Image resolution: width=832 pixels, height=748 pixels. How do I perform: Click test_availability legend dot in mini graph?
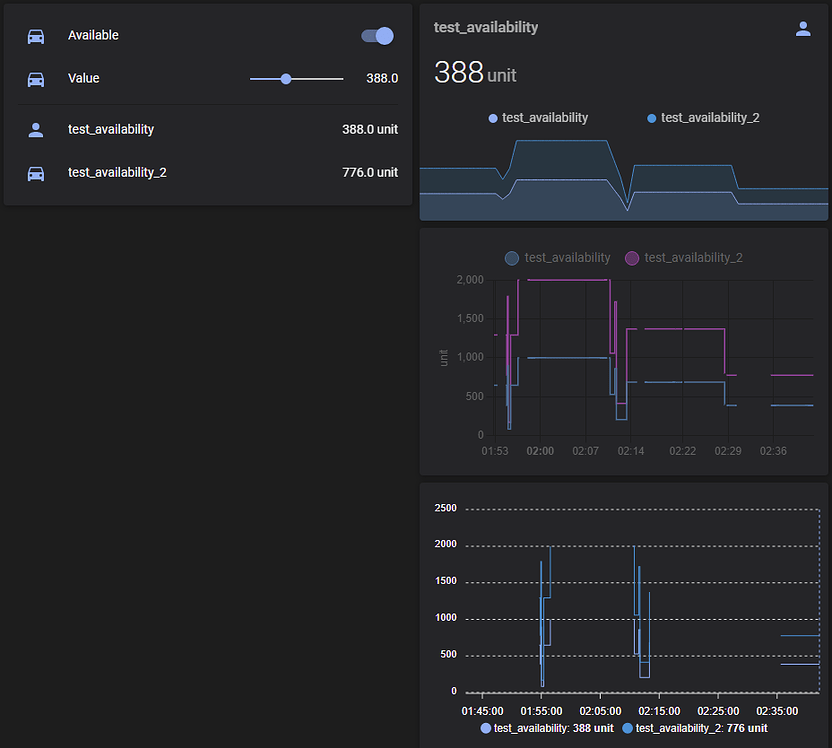coord(493,118)
